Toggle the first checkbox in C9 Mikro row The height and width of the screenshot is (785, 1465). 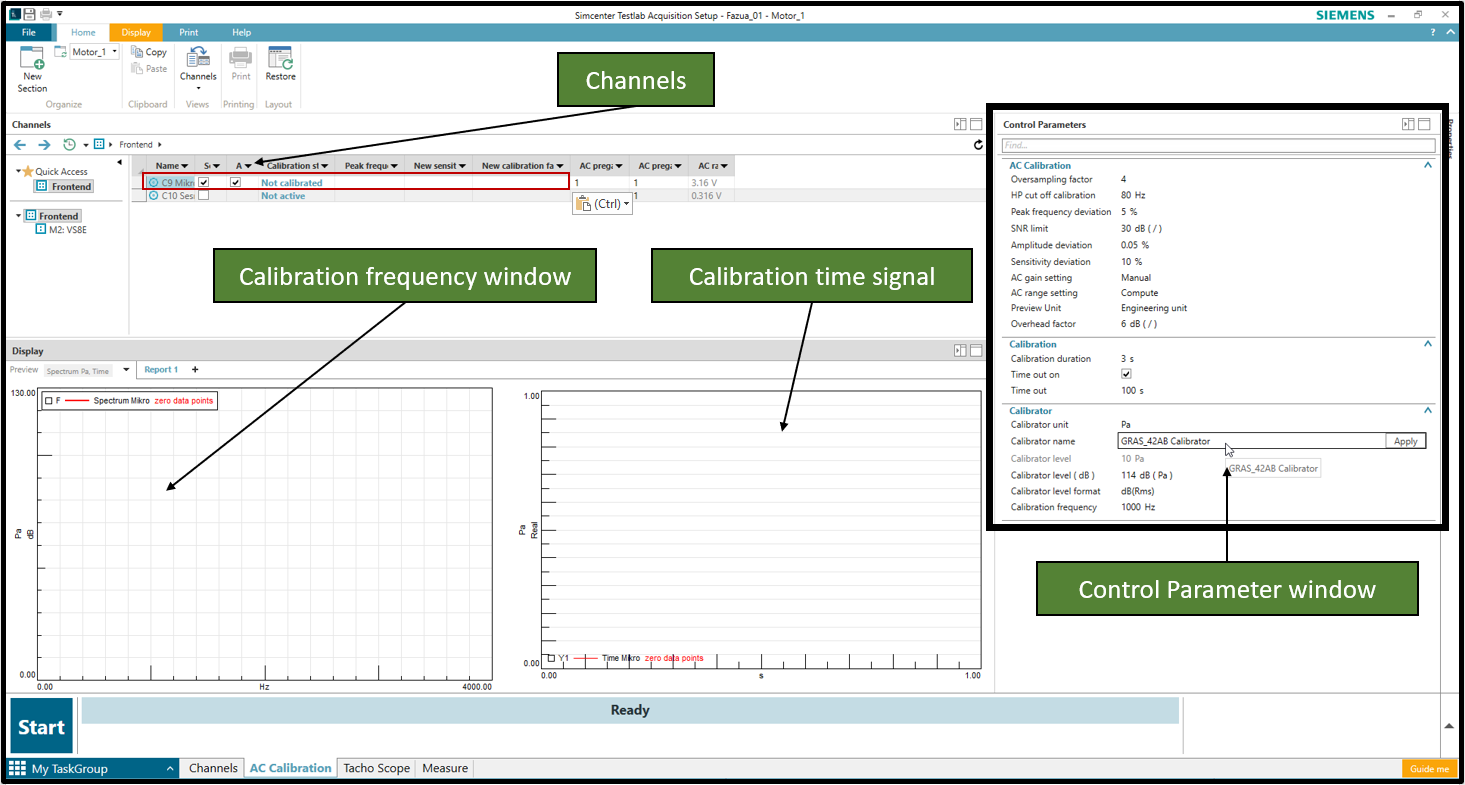pyautogui.click(x=204, y=182)
